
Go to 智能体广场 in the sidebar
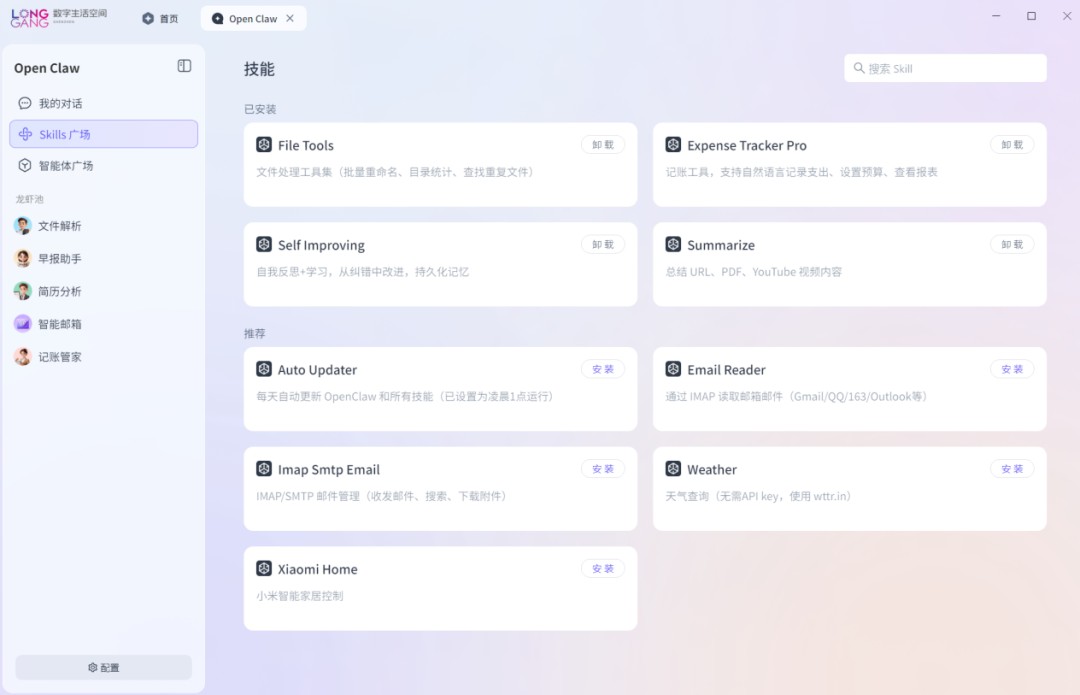(x=65, y=166)
